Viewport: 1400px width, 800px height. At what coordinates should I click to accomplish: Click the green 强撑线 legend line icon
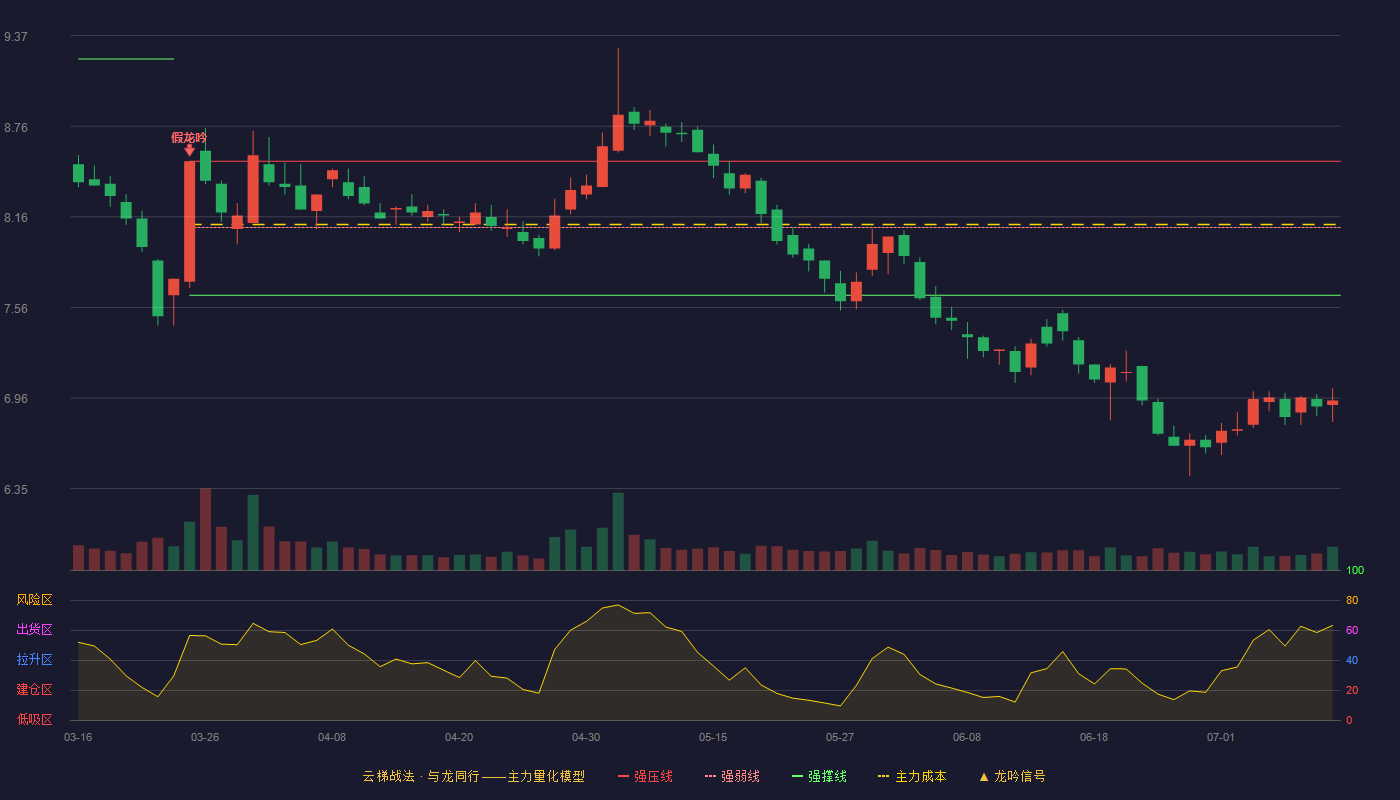point(797,776)
